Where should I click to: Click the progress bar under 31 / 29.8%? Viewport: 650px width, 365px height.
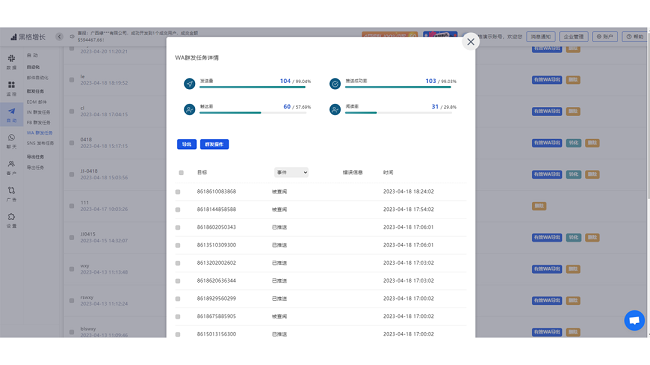pyautogui.click(x=398, y=113)
